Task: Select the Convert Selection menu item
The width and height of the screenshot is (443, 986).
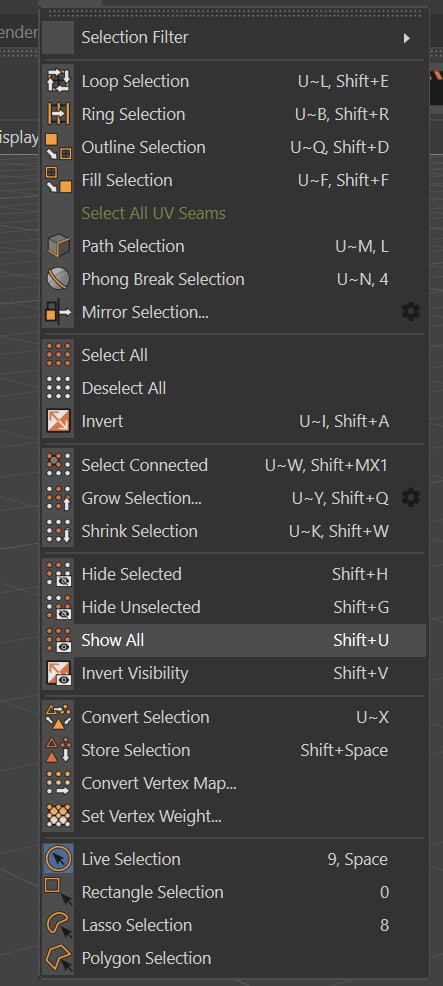Action: click(x=234, y=717)
